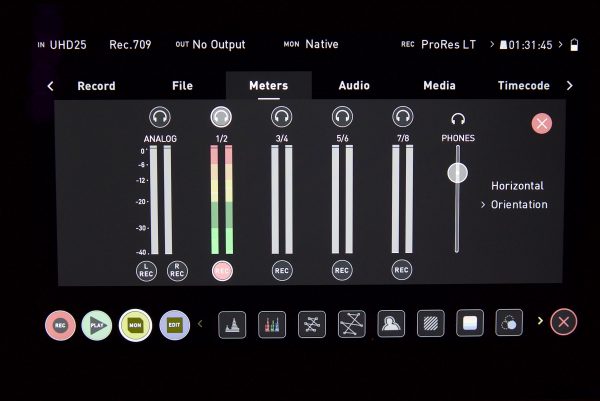Open the vectorscope tool
The width and height of the screenshot is (600, 401).
[312, 323]
